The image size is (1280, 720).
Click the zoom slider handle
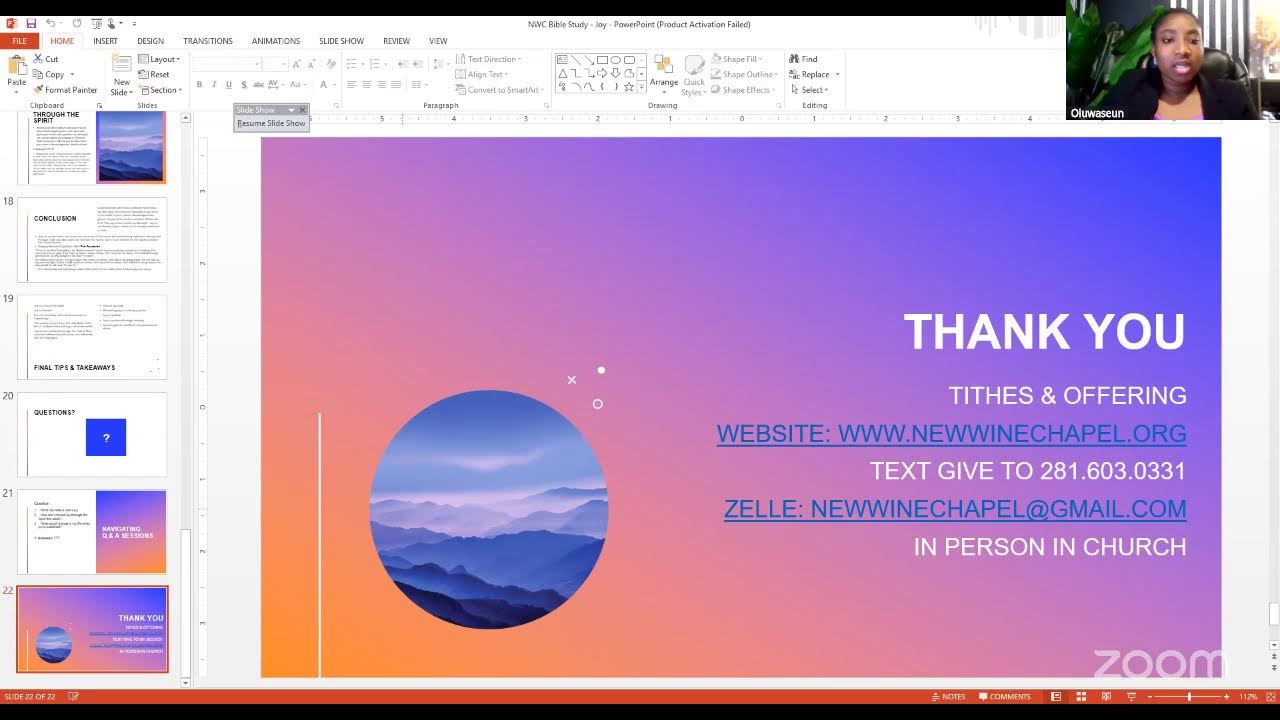(1189, 696)
